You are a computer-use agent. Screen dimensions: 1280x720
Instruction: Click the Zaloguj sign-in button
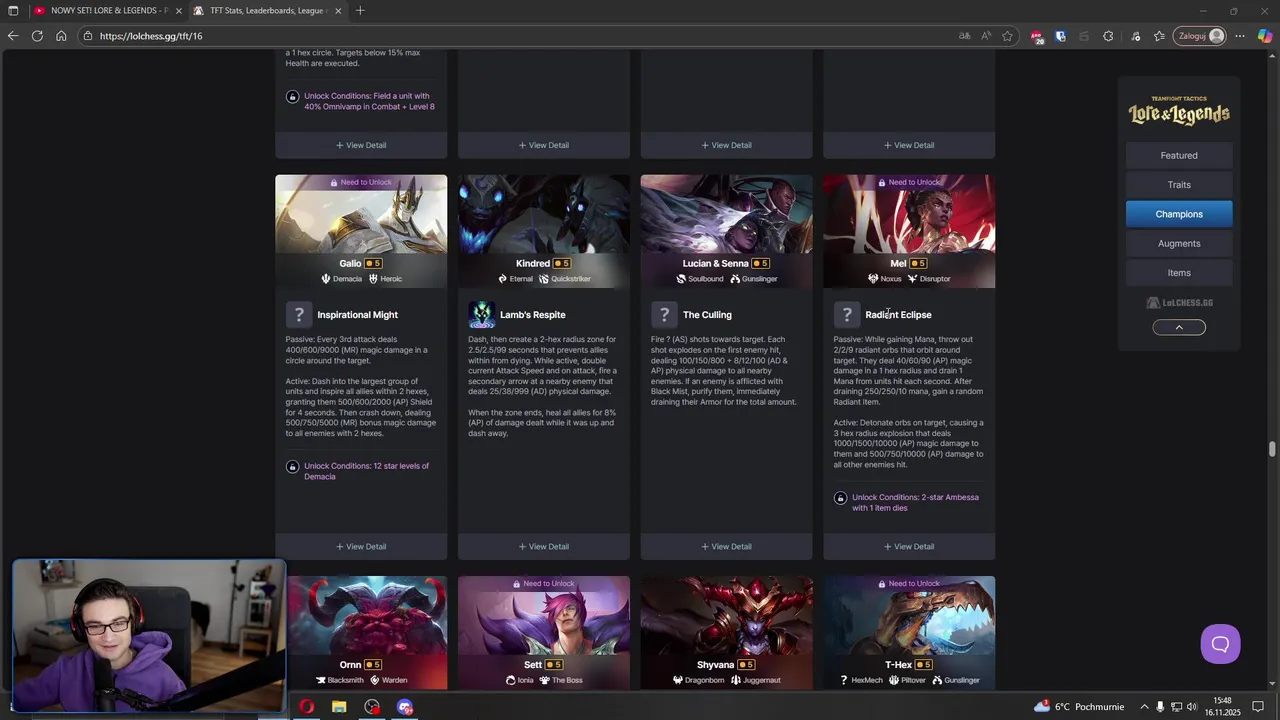[1201, 36]
